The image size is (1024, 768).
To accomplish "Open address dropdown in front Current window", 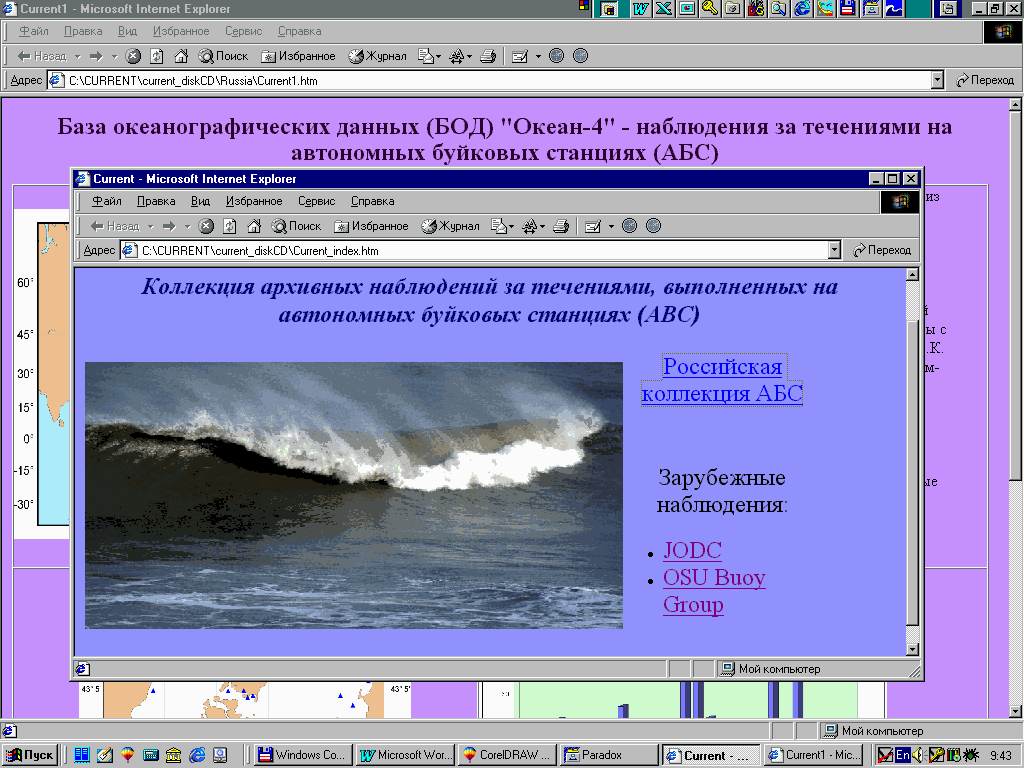I will point(835,250).
